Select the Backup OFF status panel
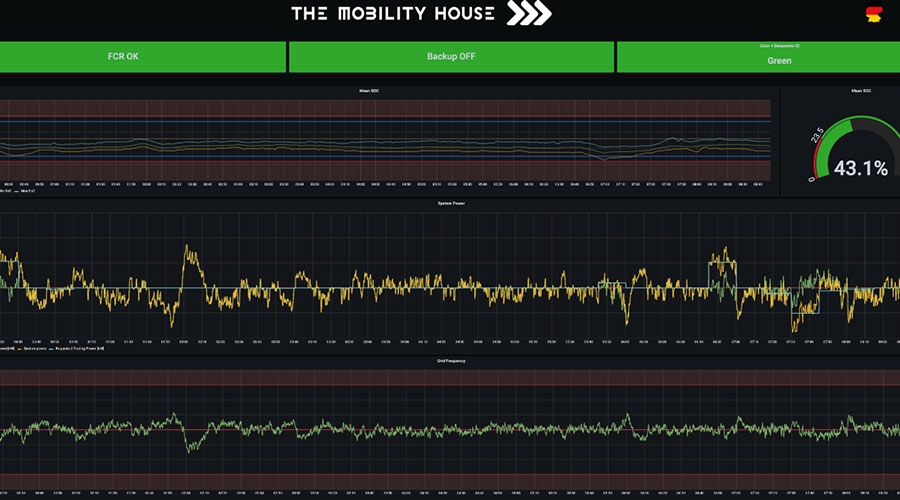900x500 pixels. (451, 56)
